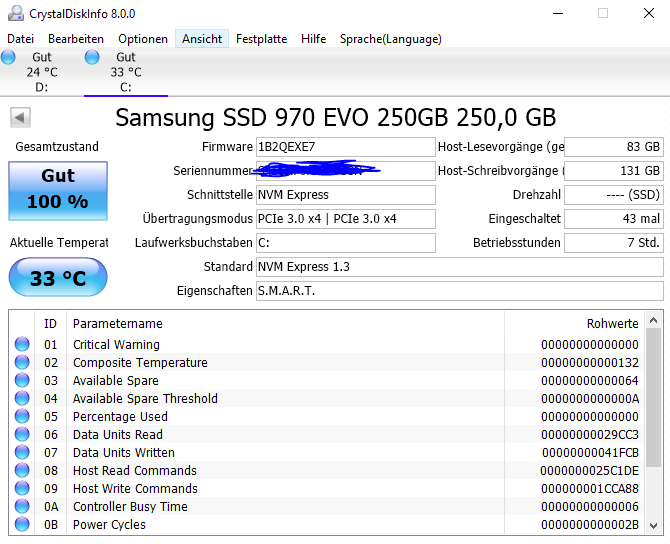Click the Gut 100 % health status button

58,191
